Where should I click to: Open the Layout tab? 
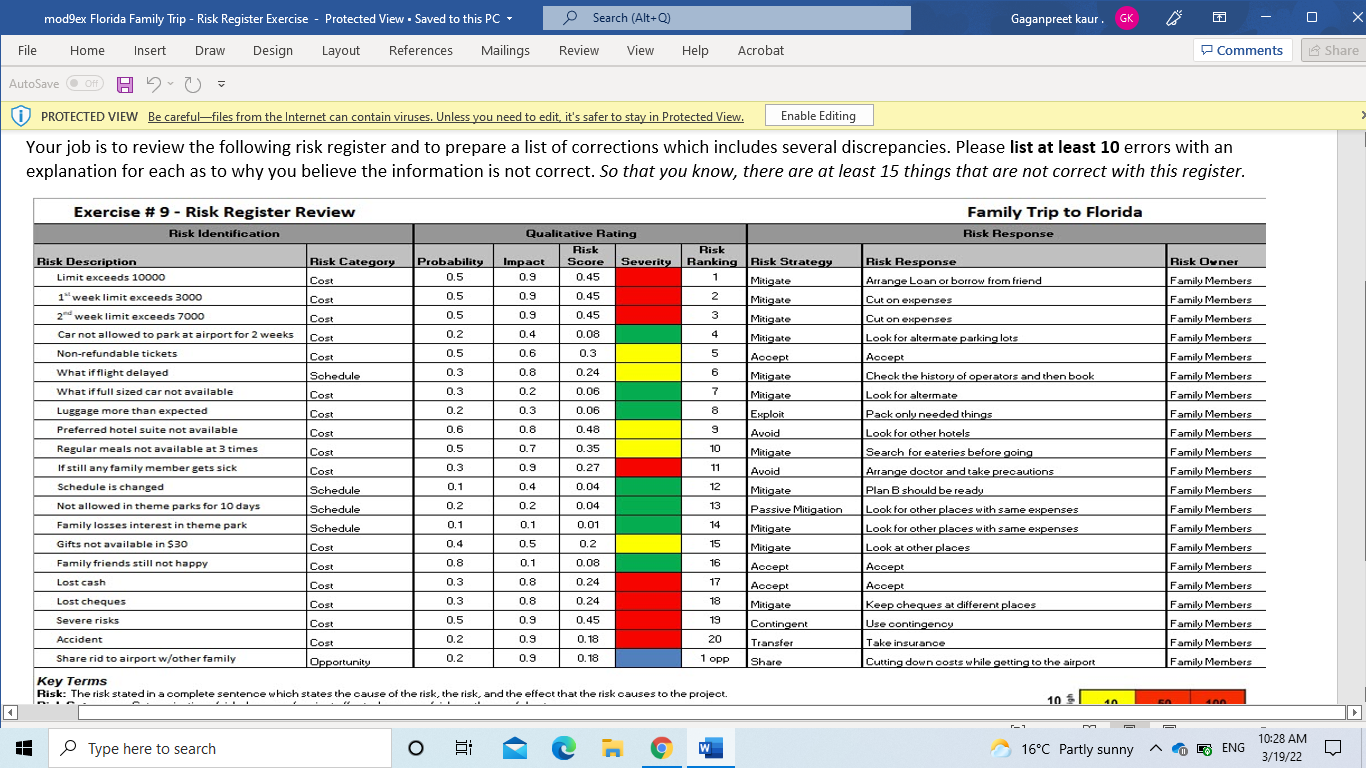pyautogui.click(x=341, y=50)
